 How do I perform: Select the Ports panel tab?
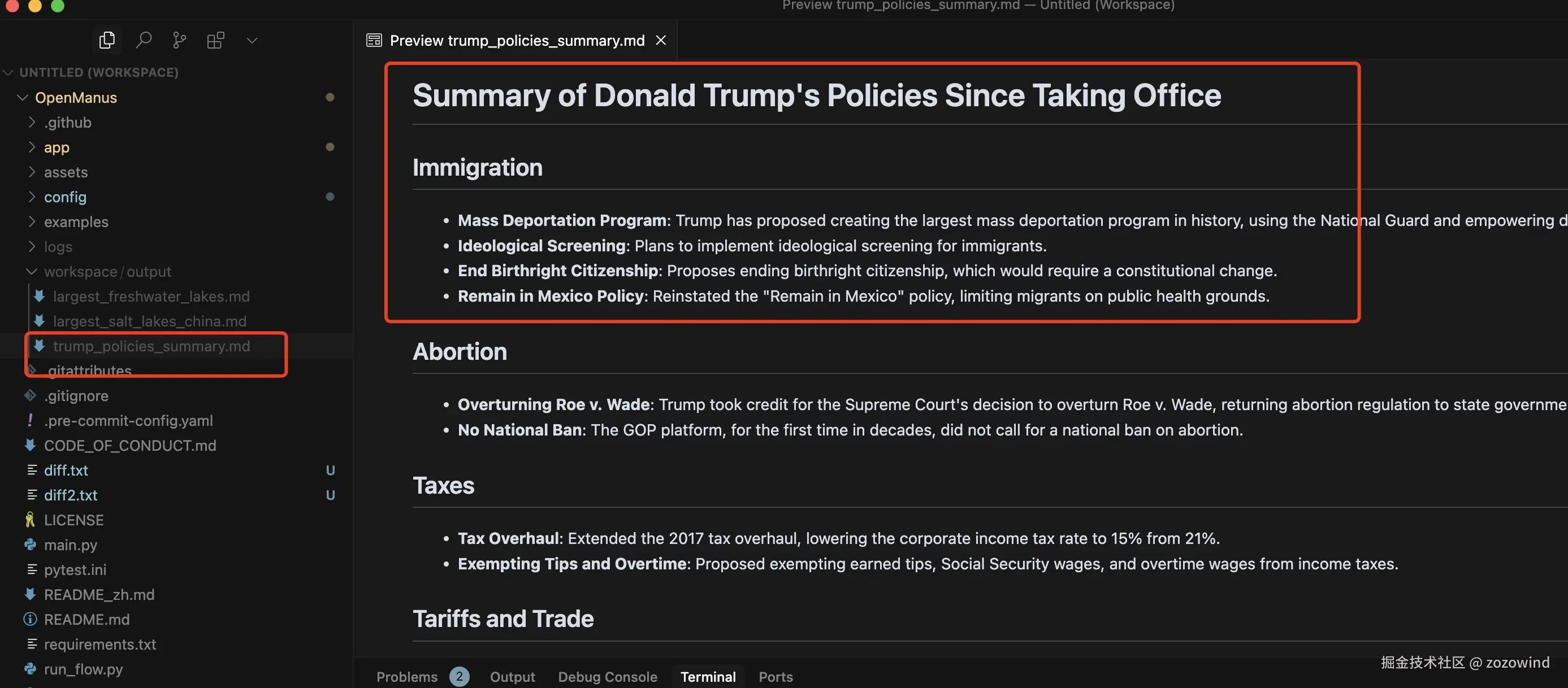coord(775,677)
